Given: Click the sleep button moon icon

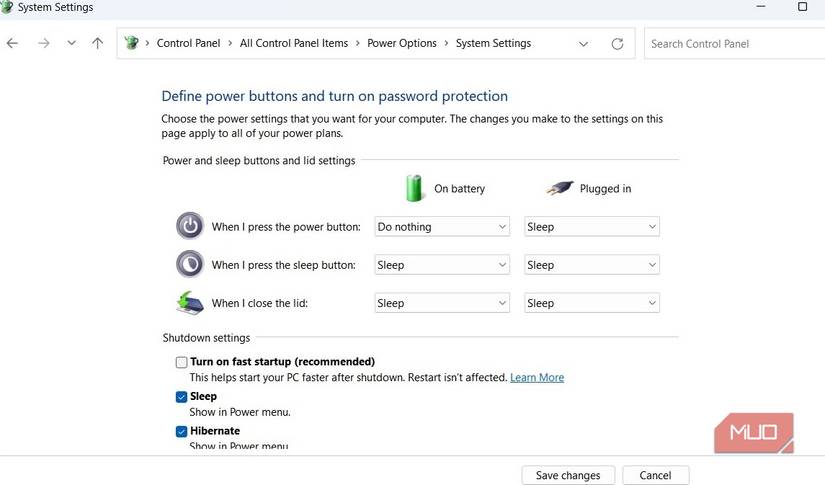Looking at the screenshot, I should click(189, 264).
